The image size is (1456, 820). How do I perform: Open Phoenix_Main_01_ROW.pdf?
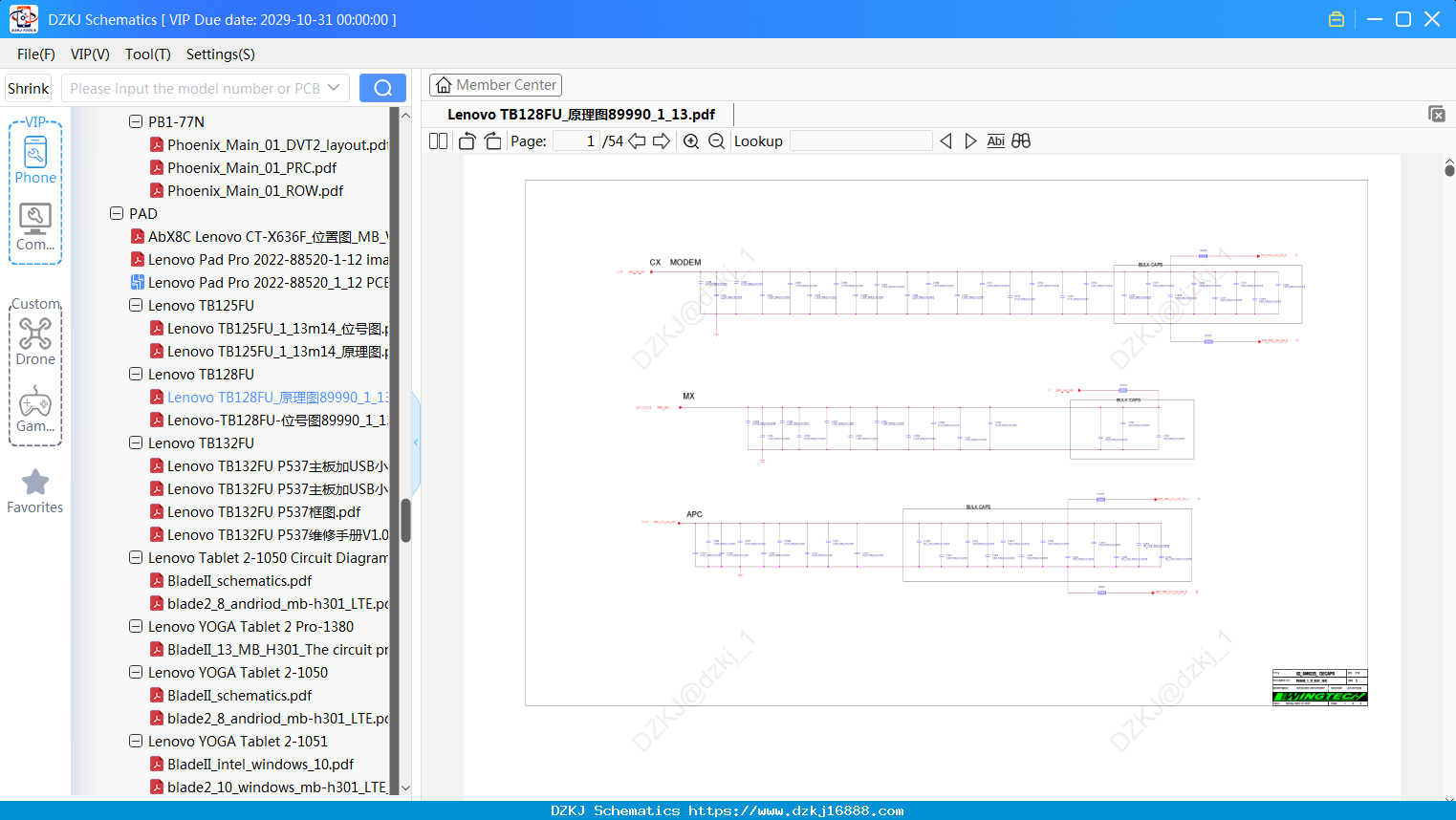click(247, 191)
